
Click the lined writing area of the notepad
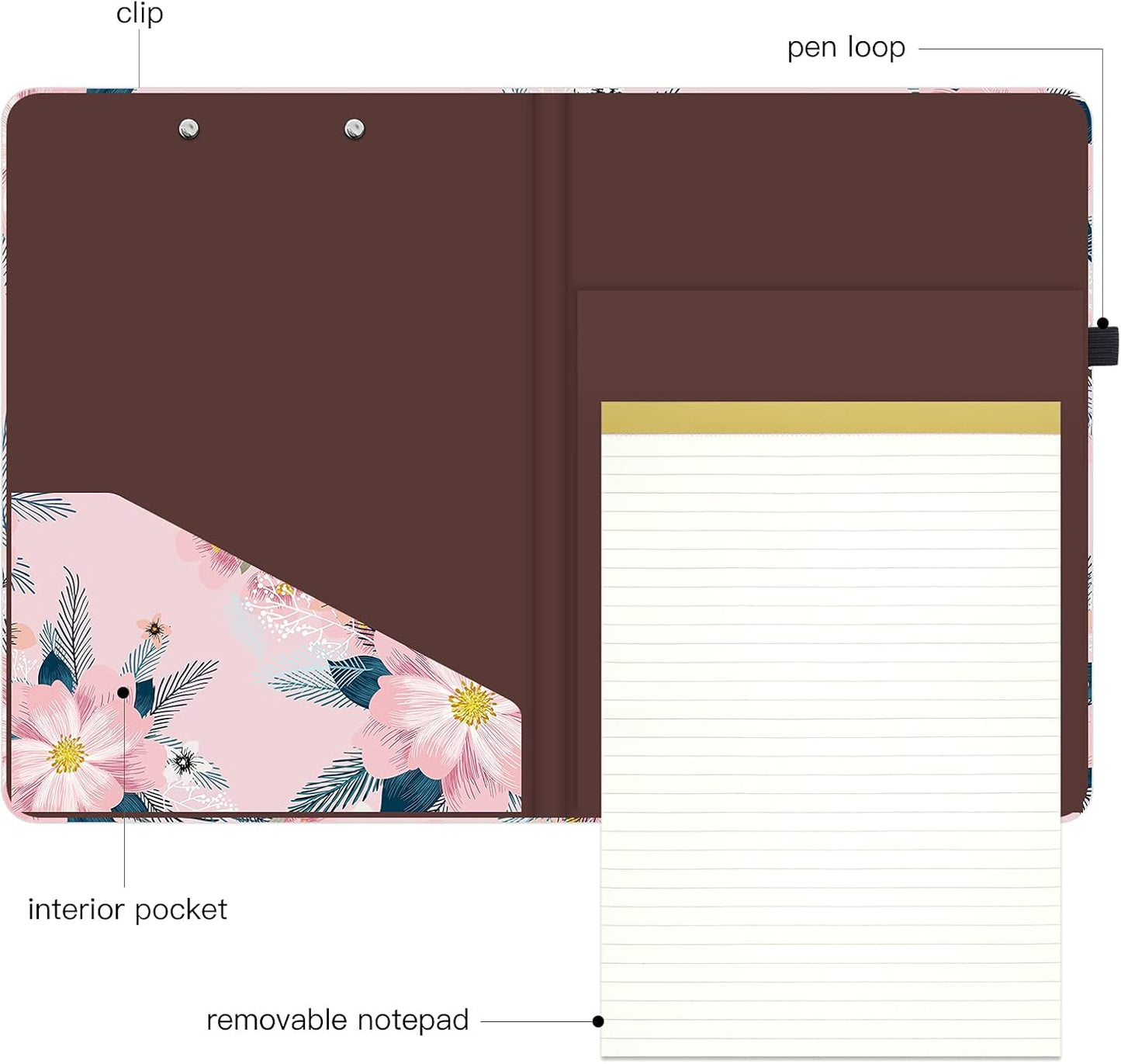point(831,745)
